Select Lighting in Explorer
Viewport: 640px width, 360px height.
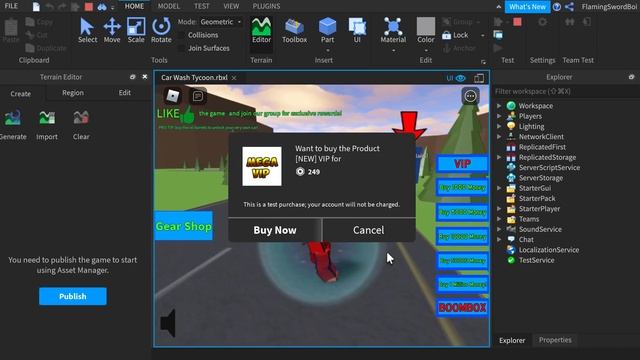[x=531, y=127]
